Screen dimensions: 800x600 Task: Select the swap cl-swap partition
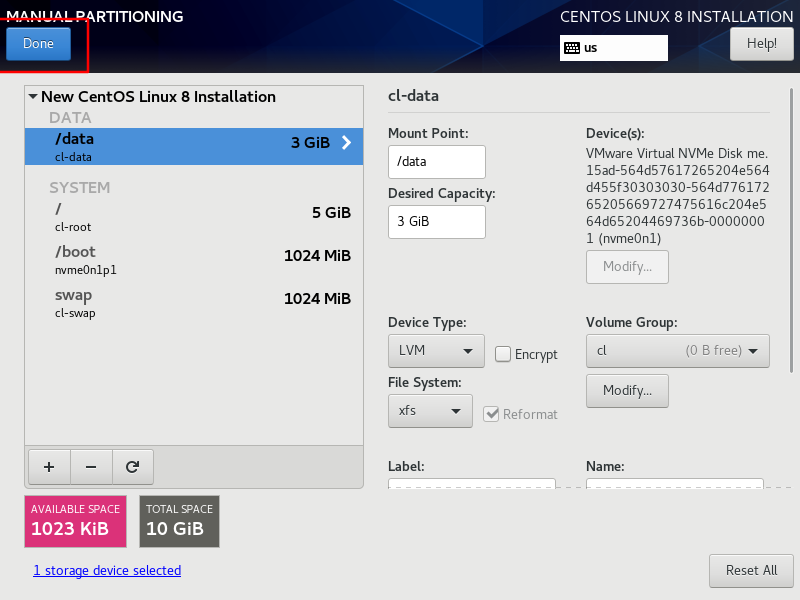tap(194, 303)
